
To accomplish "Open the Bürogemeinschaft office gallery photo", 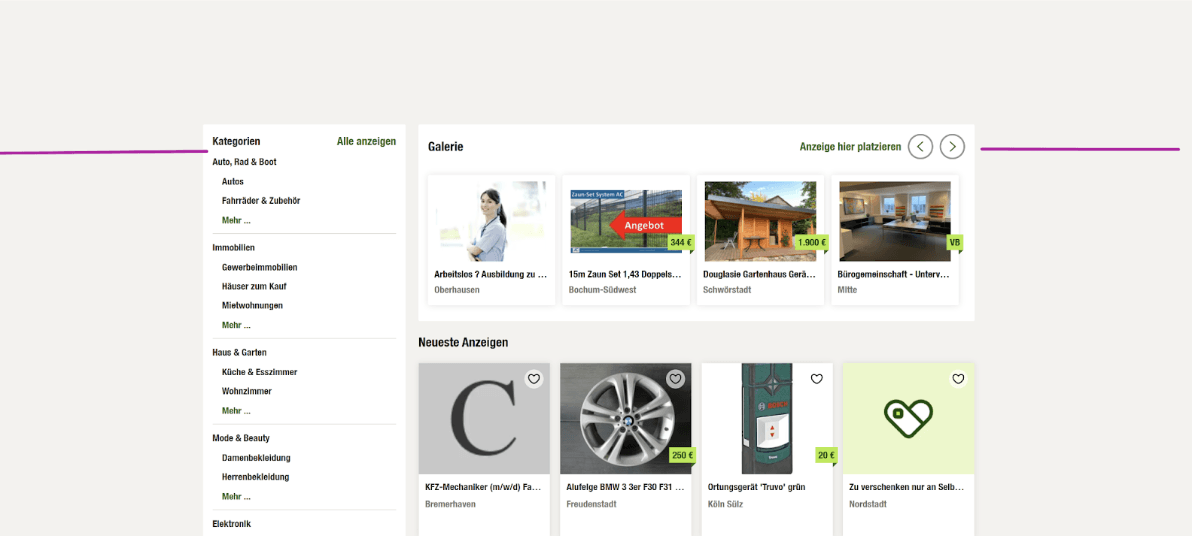I will point(894,220).
